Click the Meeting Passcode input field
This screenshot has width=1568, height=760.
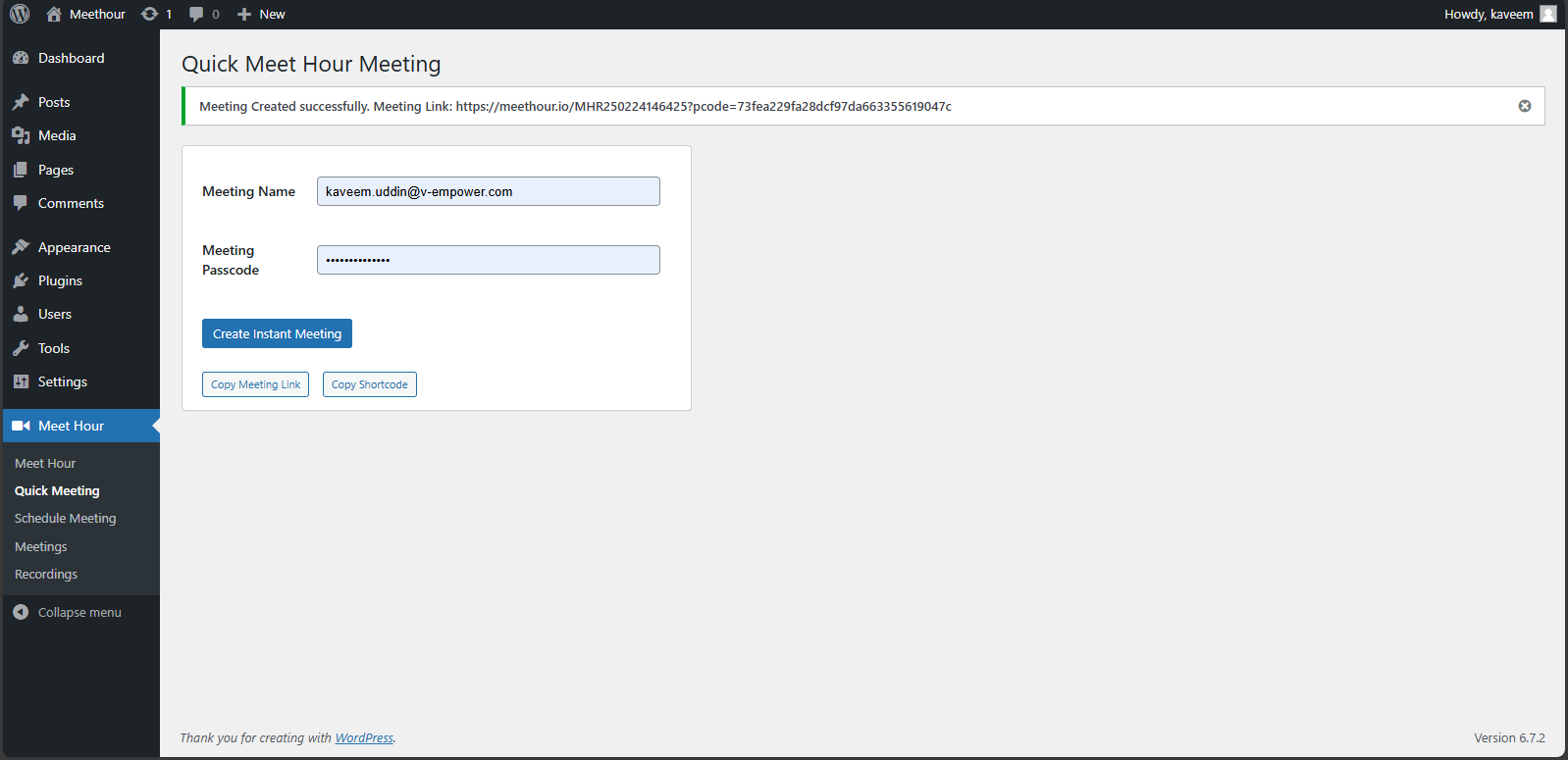click(489, 260)
